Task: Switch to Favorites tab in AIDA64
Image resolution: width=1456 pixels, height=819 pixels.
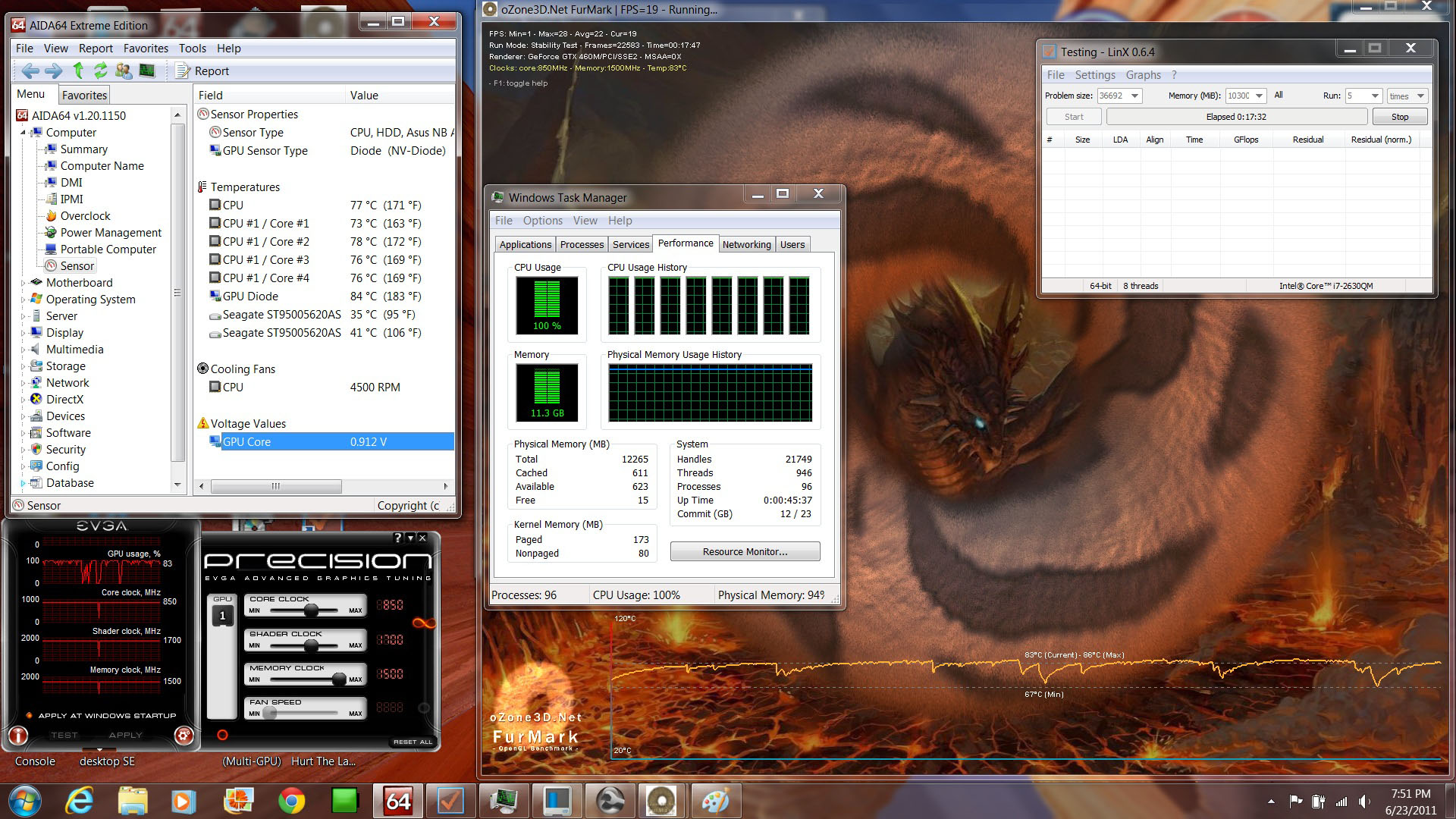Action: pos(84,95)
